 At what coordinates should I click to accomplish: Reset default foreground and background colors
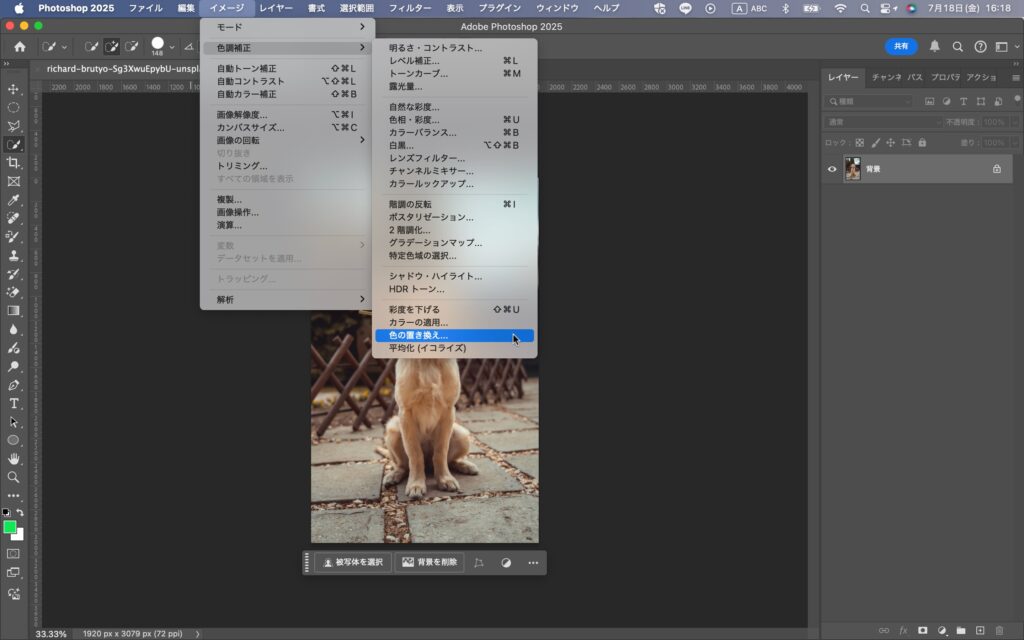6,513
